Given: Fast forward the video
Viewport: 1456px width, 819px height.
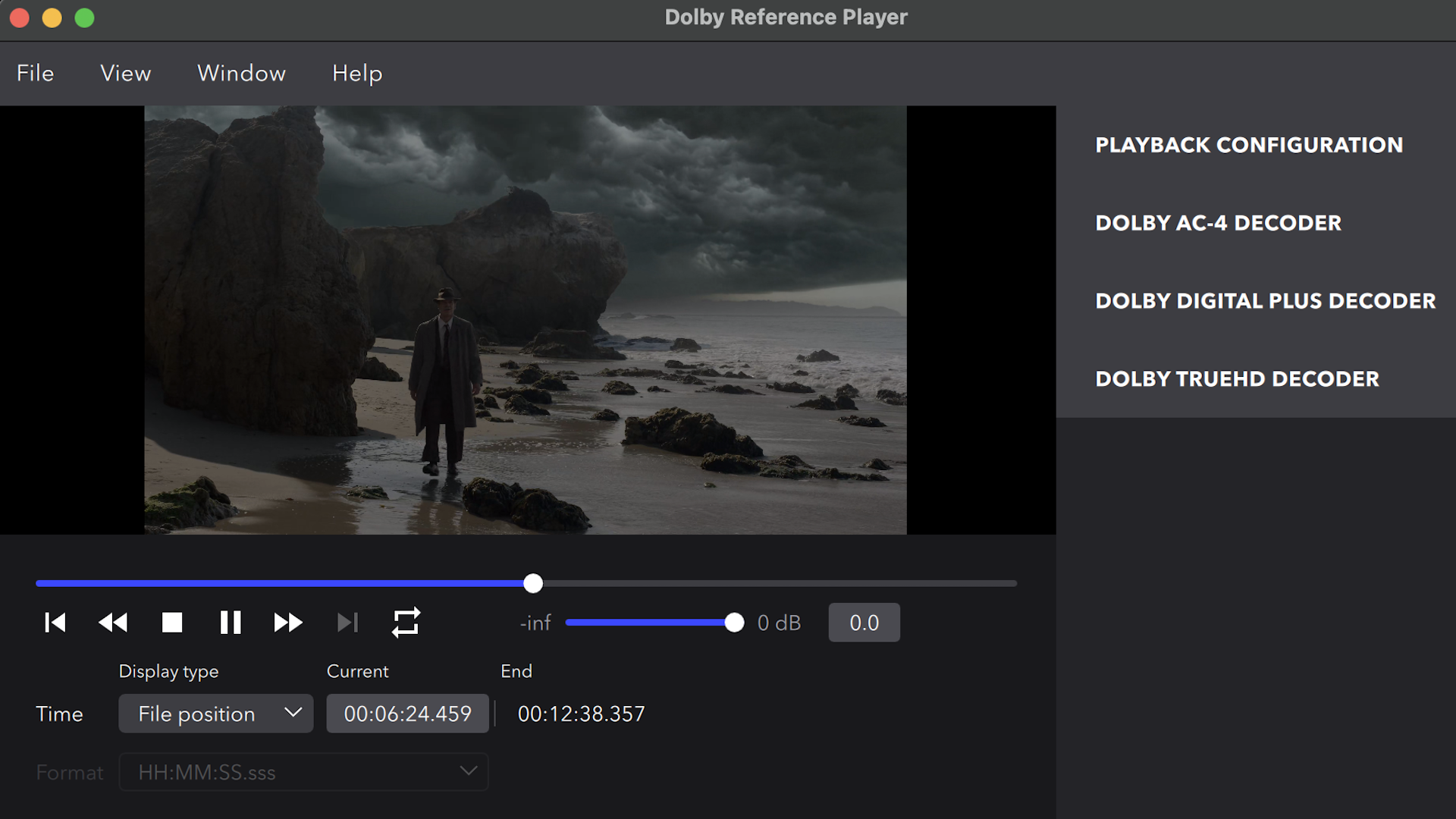Looking at the screenshot, I should pyautogui.click(x=288, y=623).
